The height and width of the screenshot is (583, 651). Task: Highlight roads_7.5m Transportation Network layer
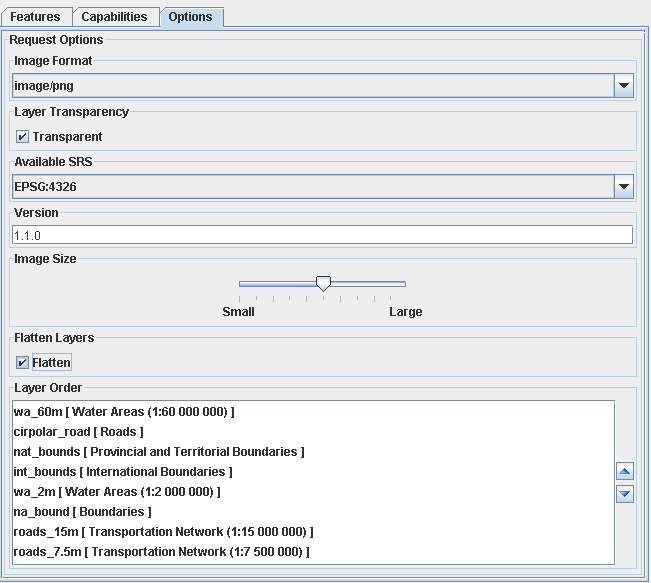(x=161, y=552)
